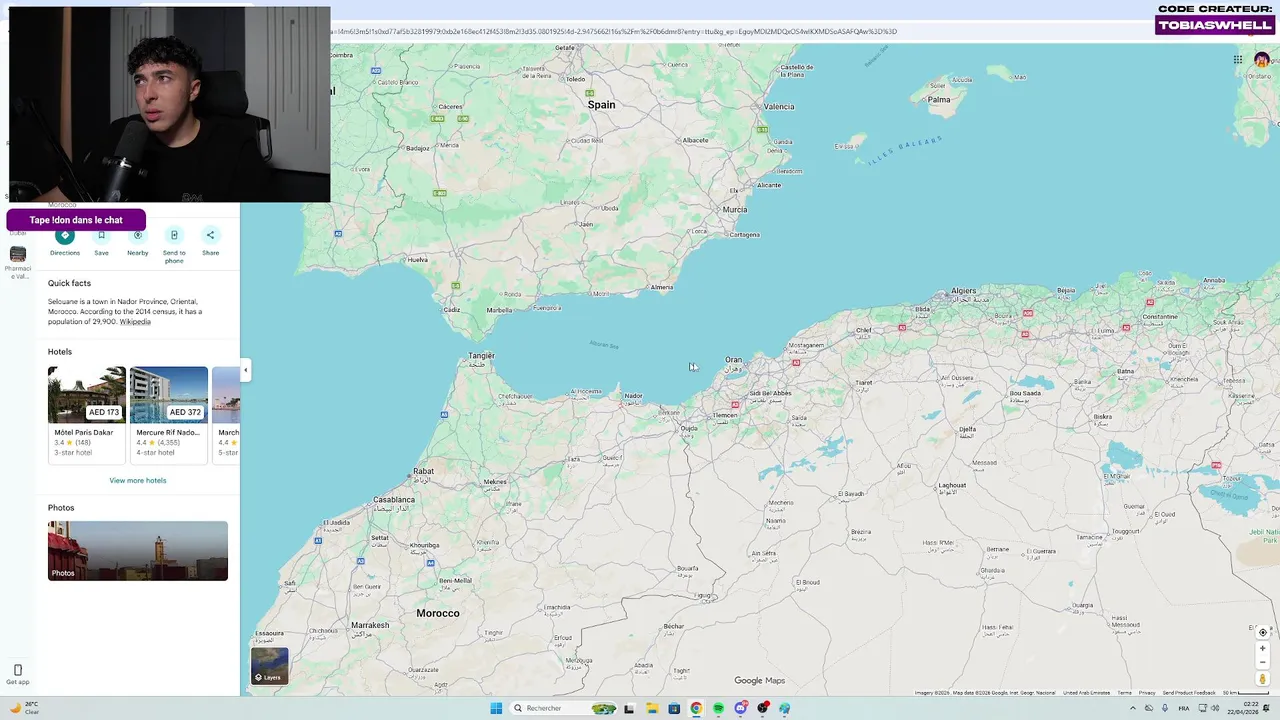Open Spotify from the taskbar
1280x720 pixels.
click(x=718, y=708)
